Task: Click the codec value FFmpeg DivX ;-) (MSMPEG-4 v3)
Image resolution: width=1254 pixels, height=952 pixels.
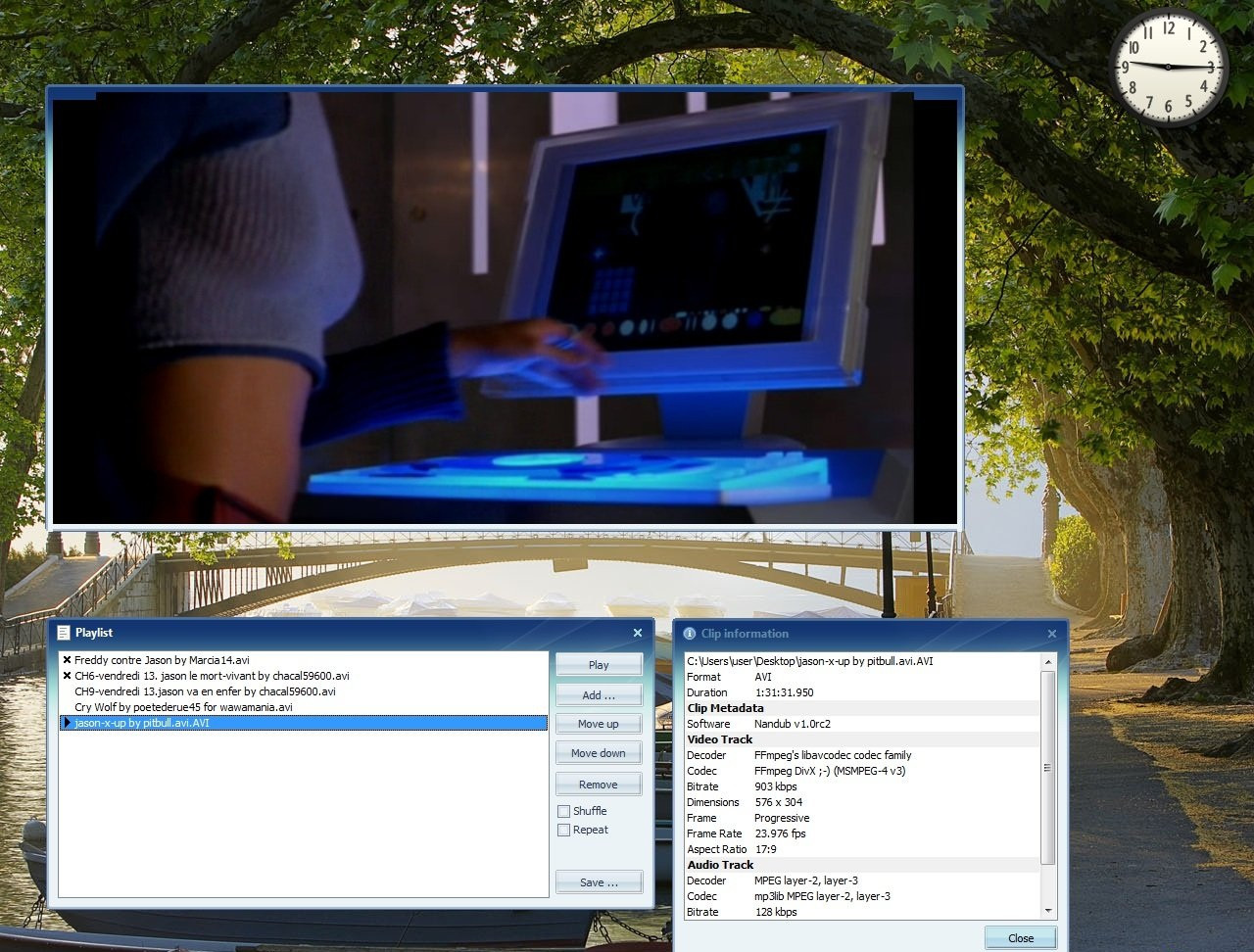Action: (830, 771)
